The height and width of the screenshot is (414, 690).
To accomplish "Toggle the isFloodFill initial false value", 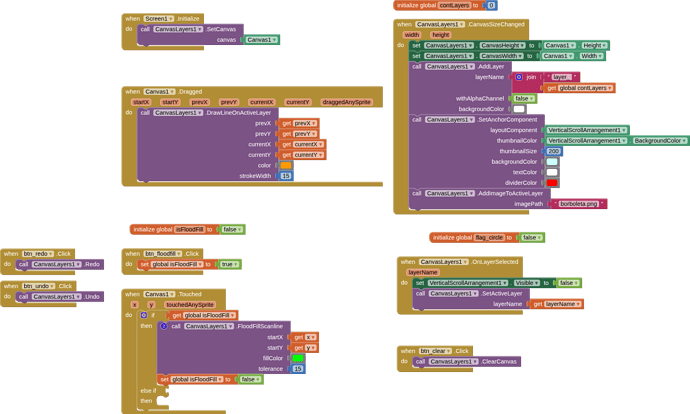I will 232,229.
